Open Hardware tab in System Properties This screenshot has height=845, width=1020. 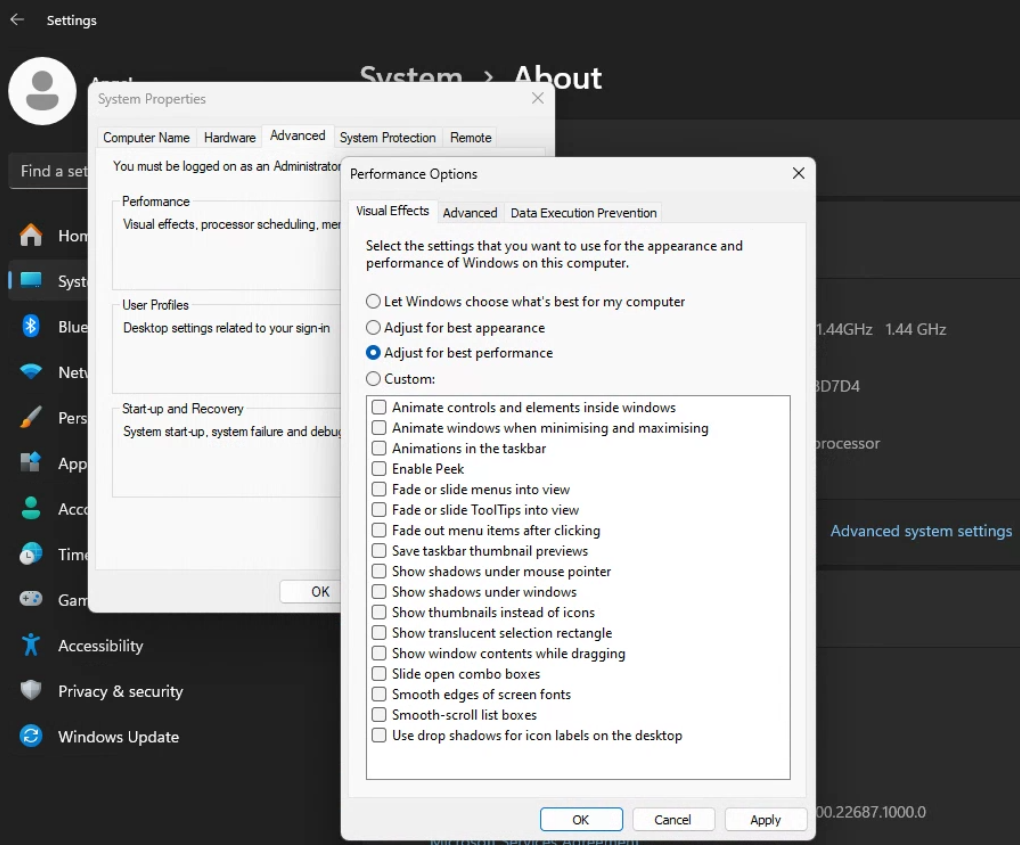[x=230, y=137]
